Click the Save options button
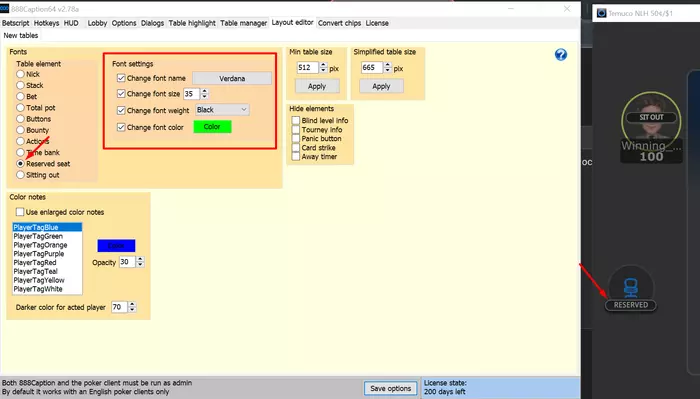The image size is (700, 399). pyautogui.click(x=391, y=389)
